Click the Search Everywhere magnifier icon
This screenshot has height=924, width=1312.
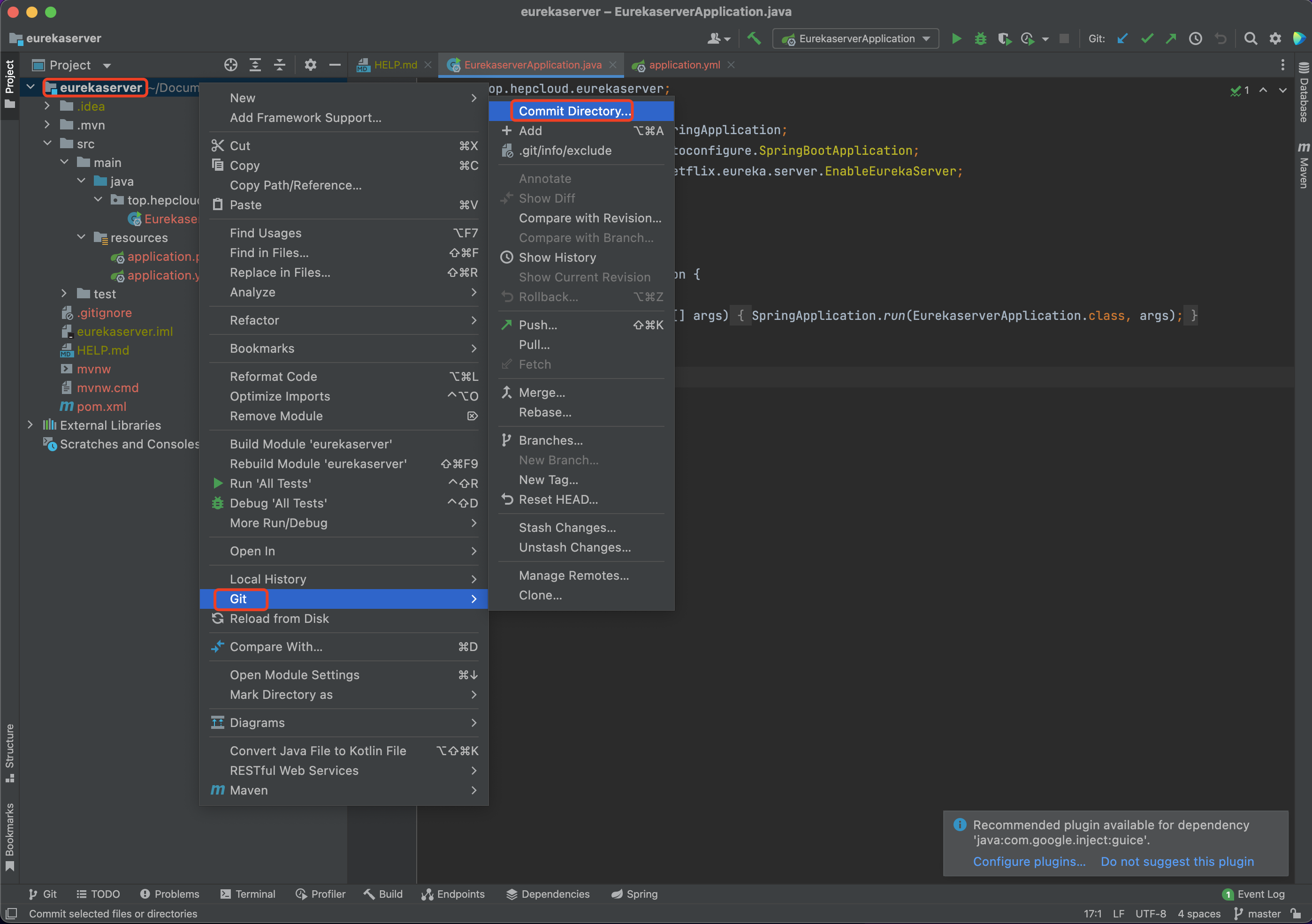click(x=1250, y=38)
